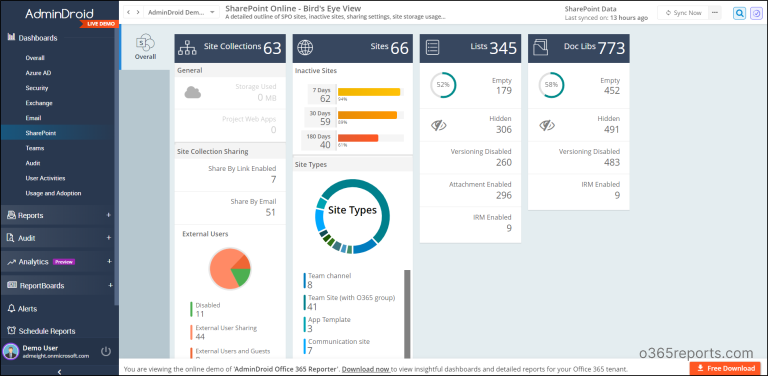Select Audit under Dashboards
The width and height of the screenshot is (768, 376).
coord(33,163)
